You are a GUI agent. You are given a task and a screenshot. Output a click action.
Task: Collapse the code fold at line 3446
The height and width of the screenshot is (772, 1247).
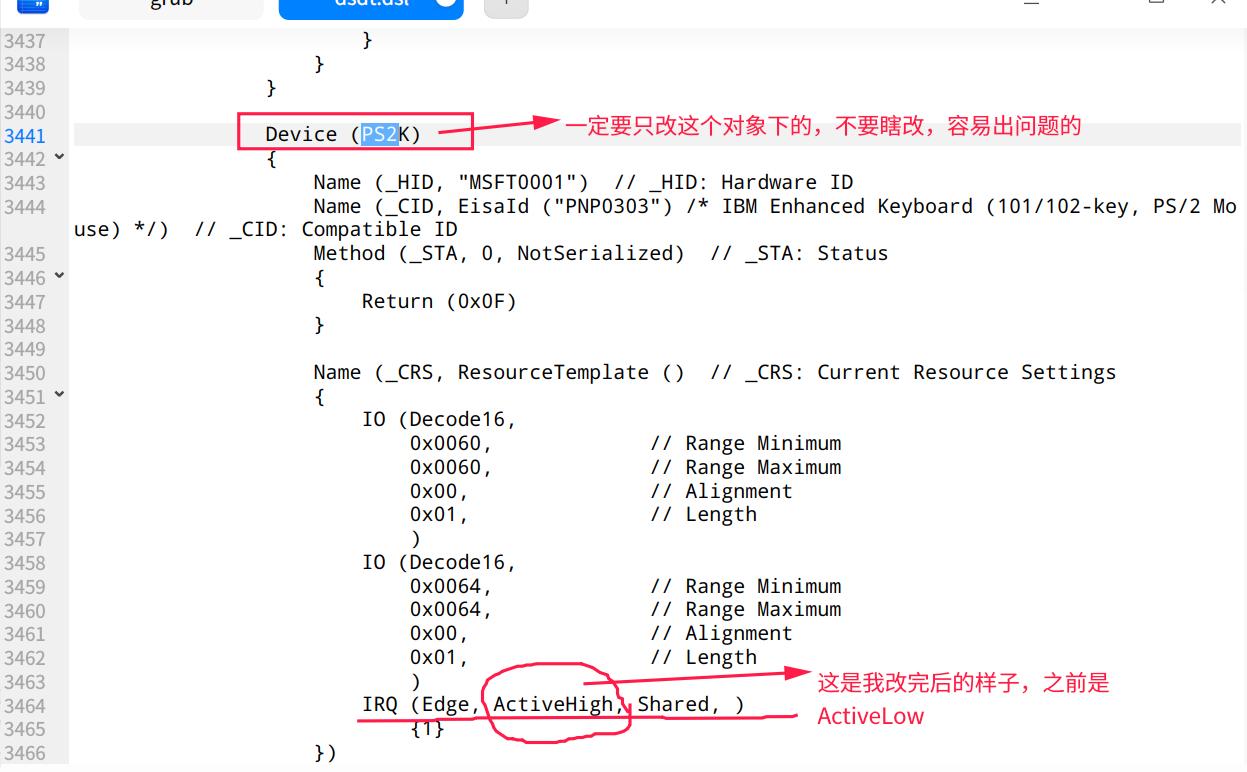pos(59,277)
